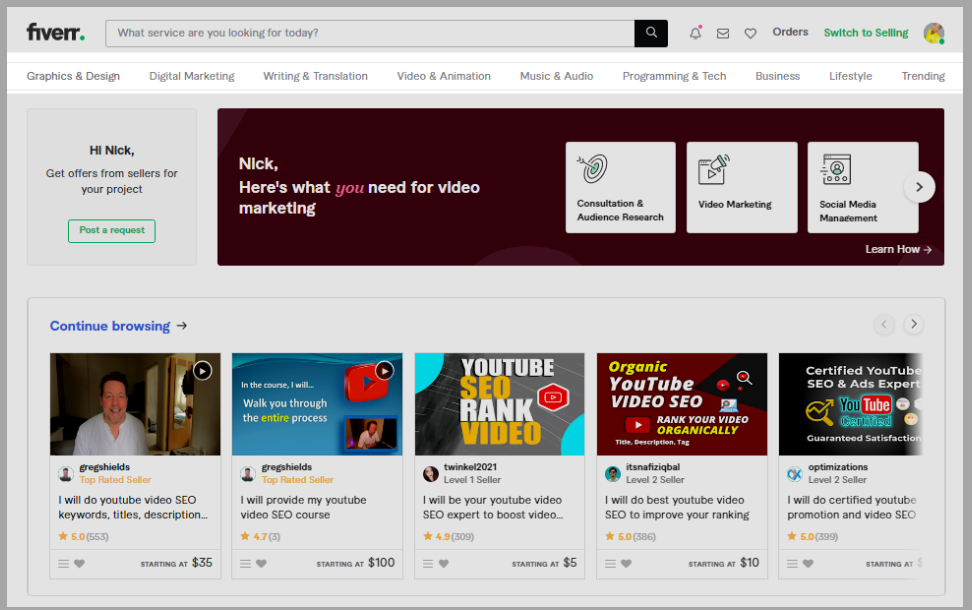Favorite the optimizations gig
The image size is (972, 610).
pyautogui.click(x=808, y=564)
